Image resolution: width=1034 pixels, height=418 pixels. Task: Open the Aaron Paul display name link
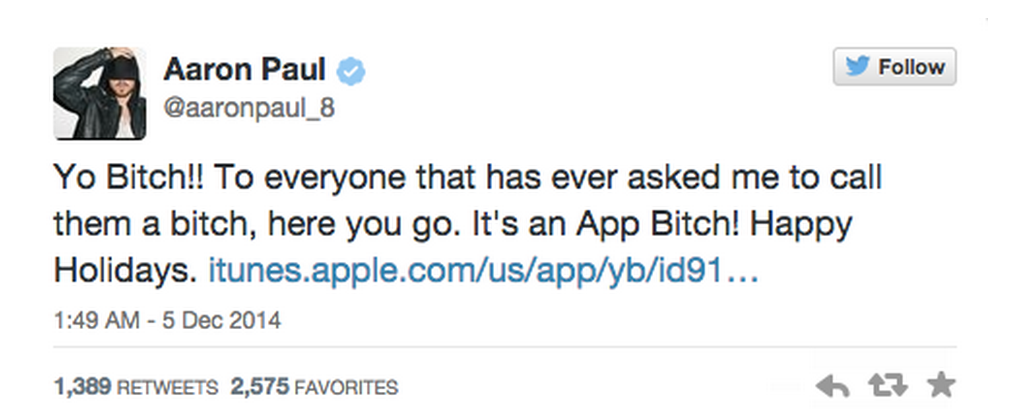[x=244, y=69]
